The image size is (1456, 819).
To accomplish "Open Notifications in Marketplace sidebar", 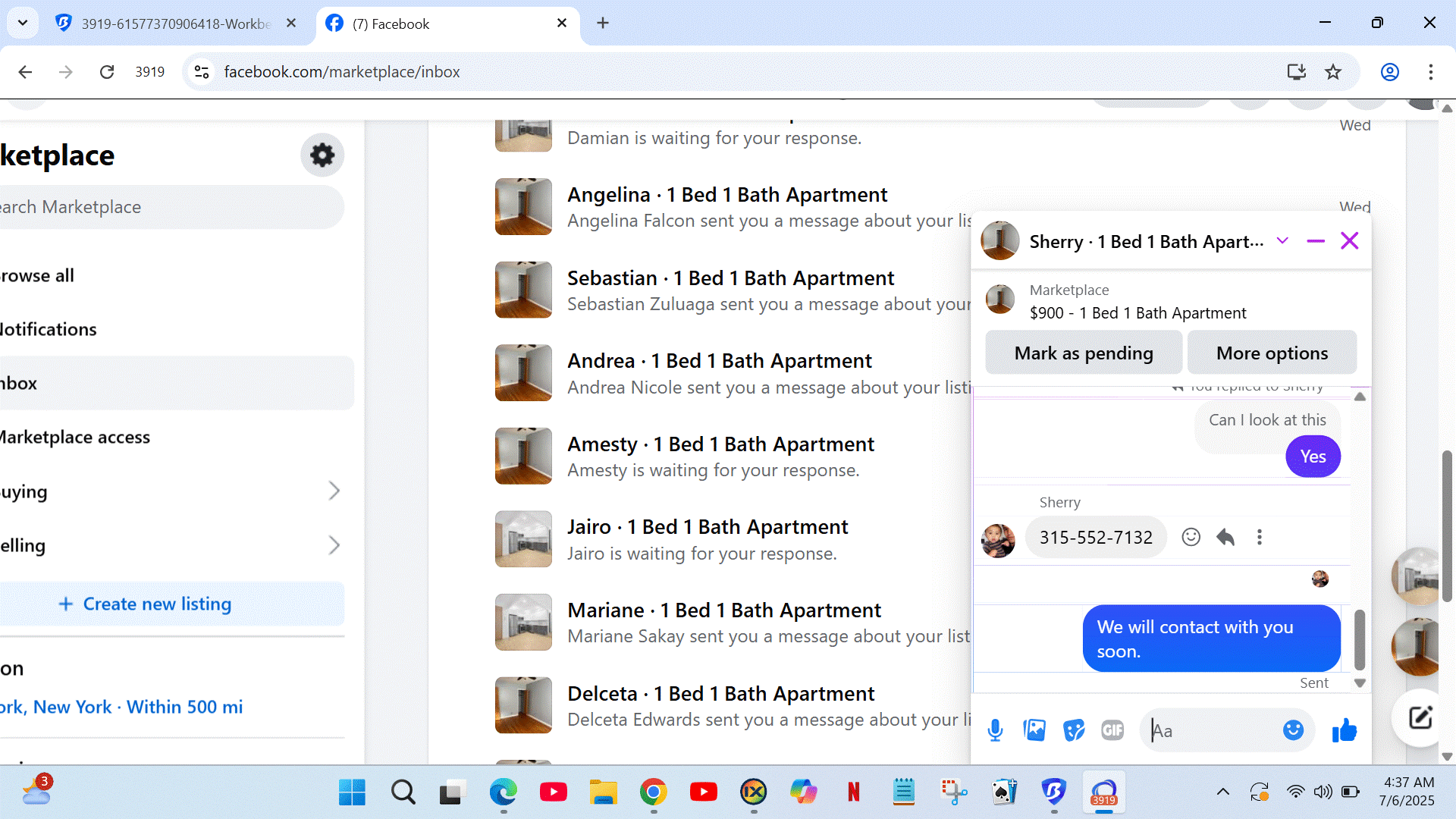I will (49, 329).
